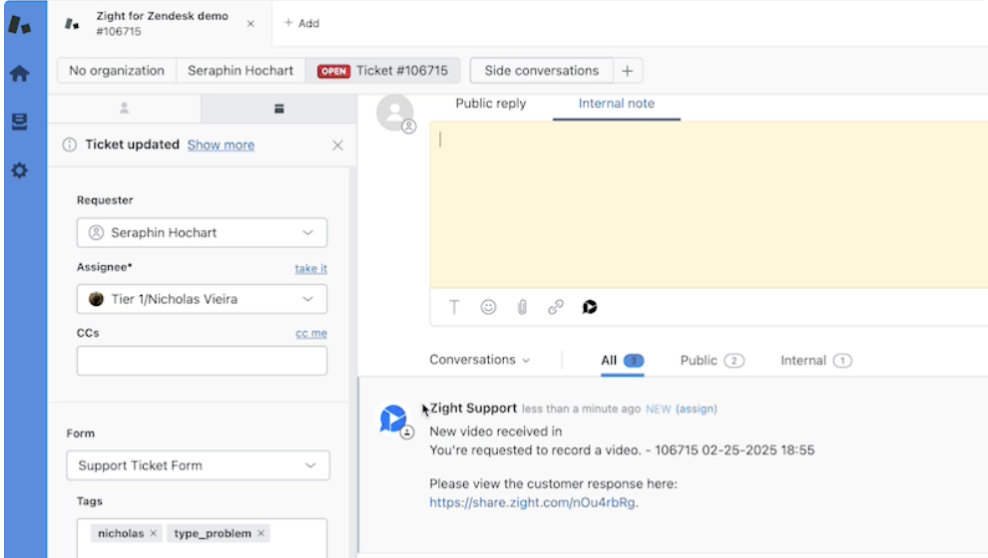Switch to the ticket fields panel icon
The height and width of the screenshot is (558, 988).
(x=279, y=108)
